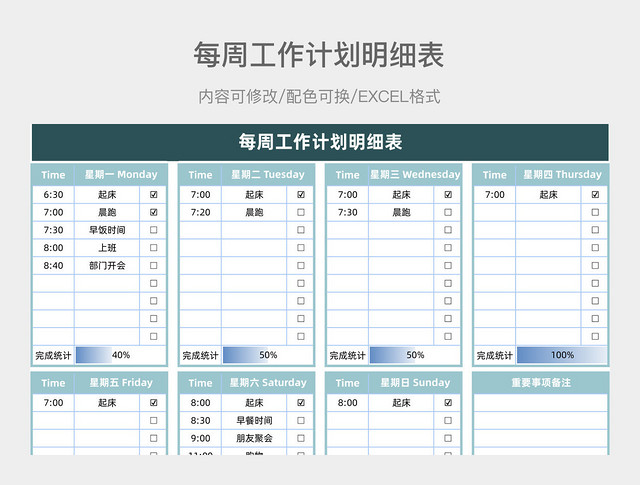This screenshot has height=485, width=640.
Task: Select the 早饭时间 task cell
Action: pos(107,230)
